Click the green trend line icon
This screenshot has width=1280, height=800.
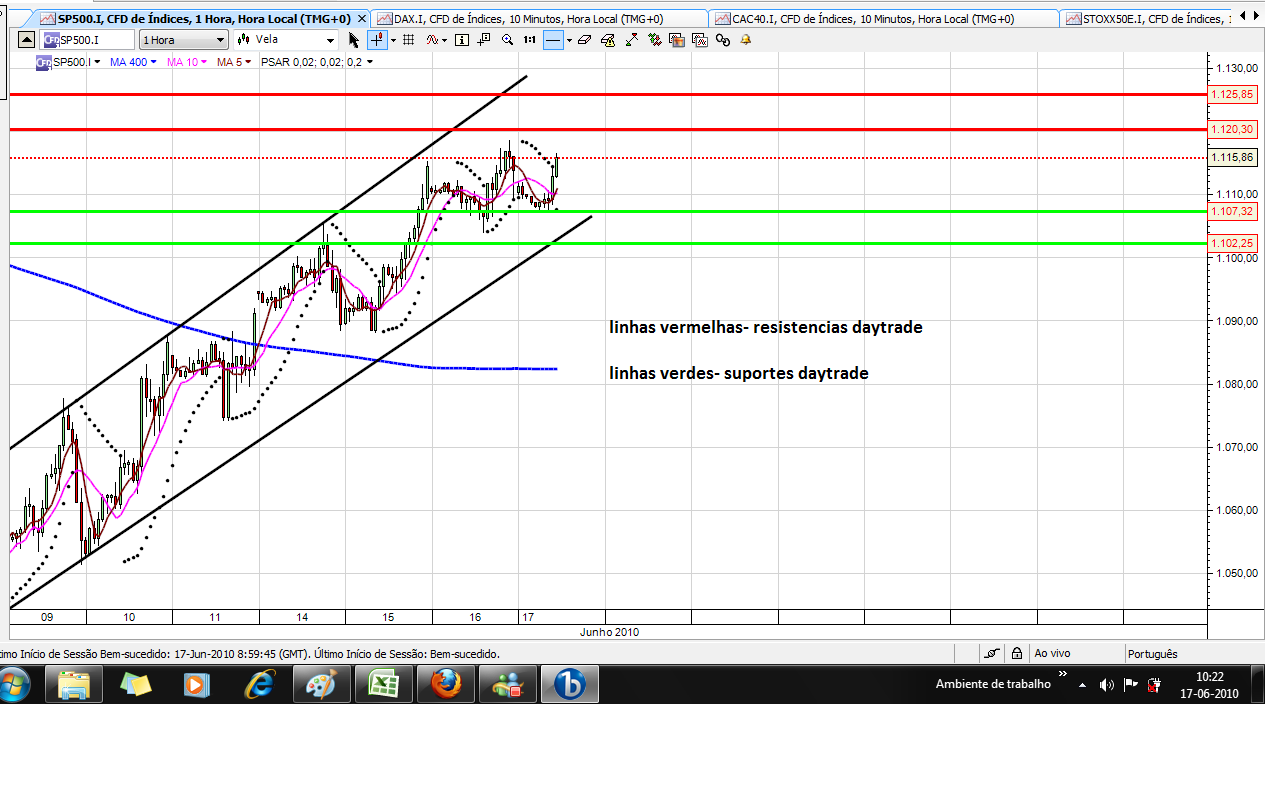tap(632, 39)
